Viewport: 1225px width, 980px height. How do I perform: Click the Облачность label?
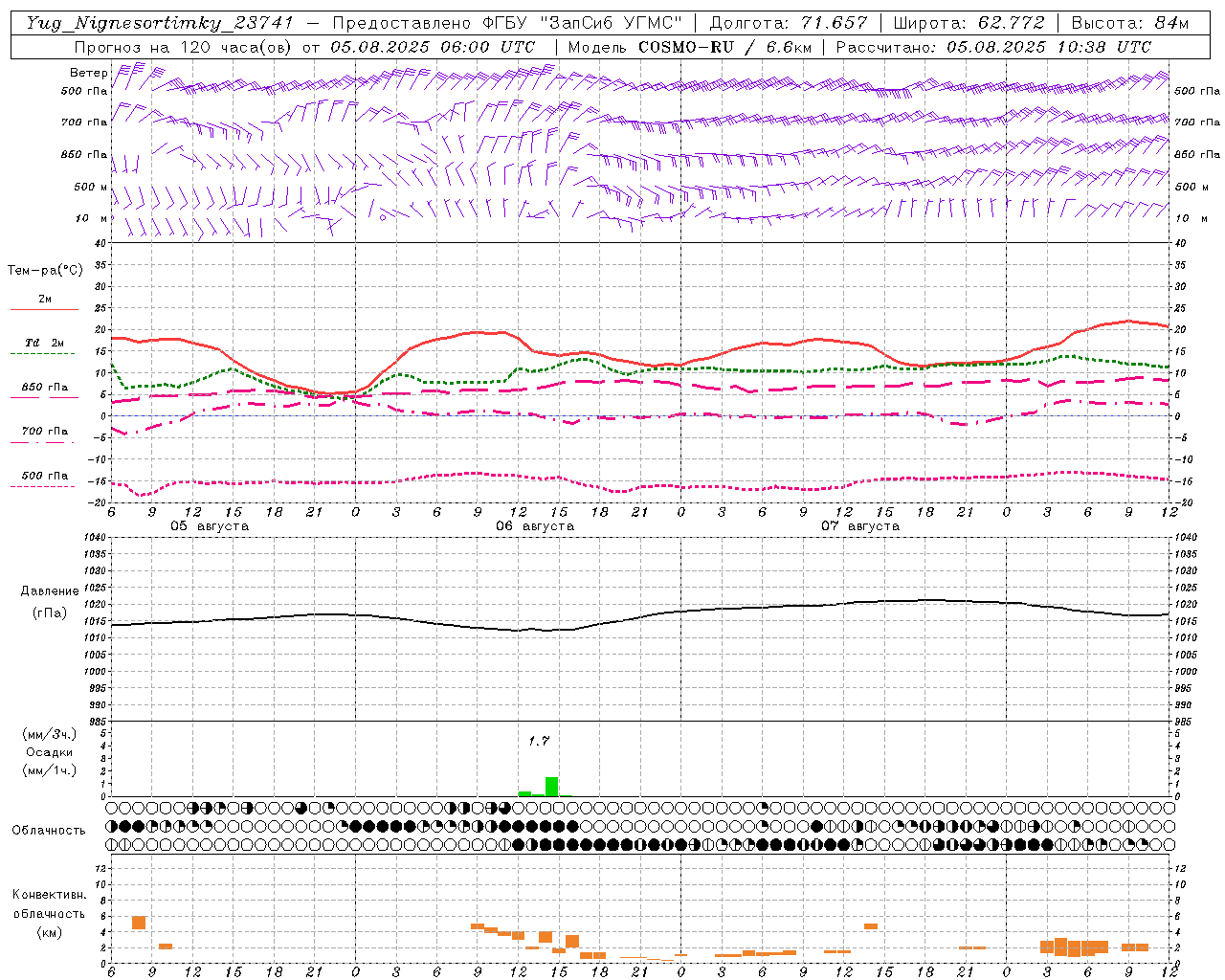tap(49, 830)
